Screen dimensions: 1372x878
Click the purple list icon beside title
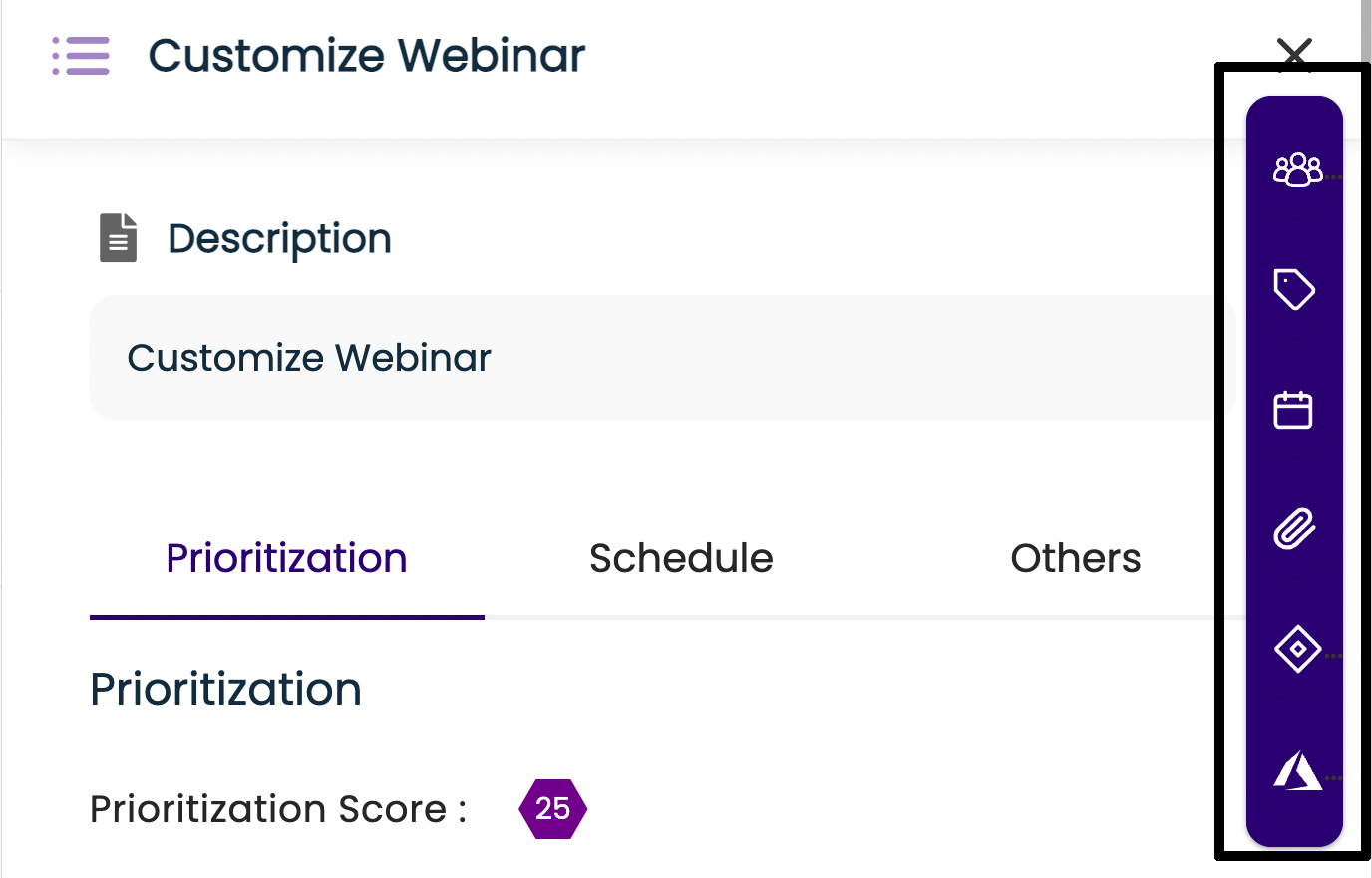point(81,56)
